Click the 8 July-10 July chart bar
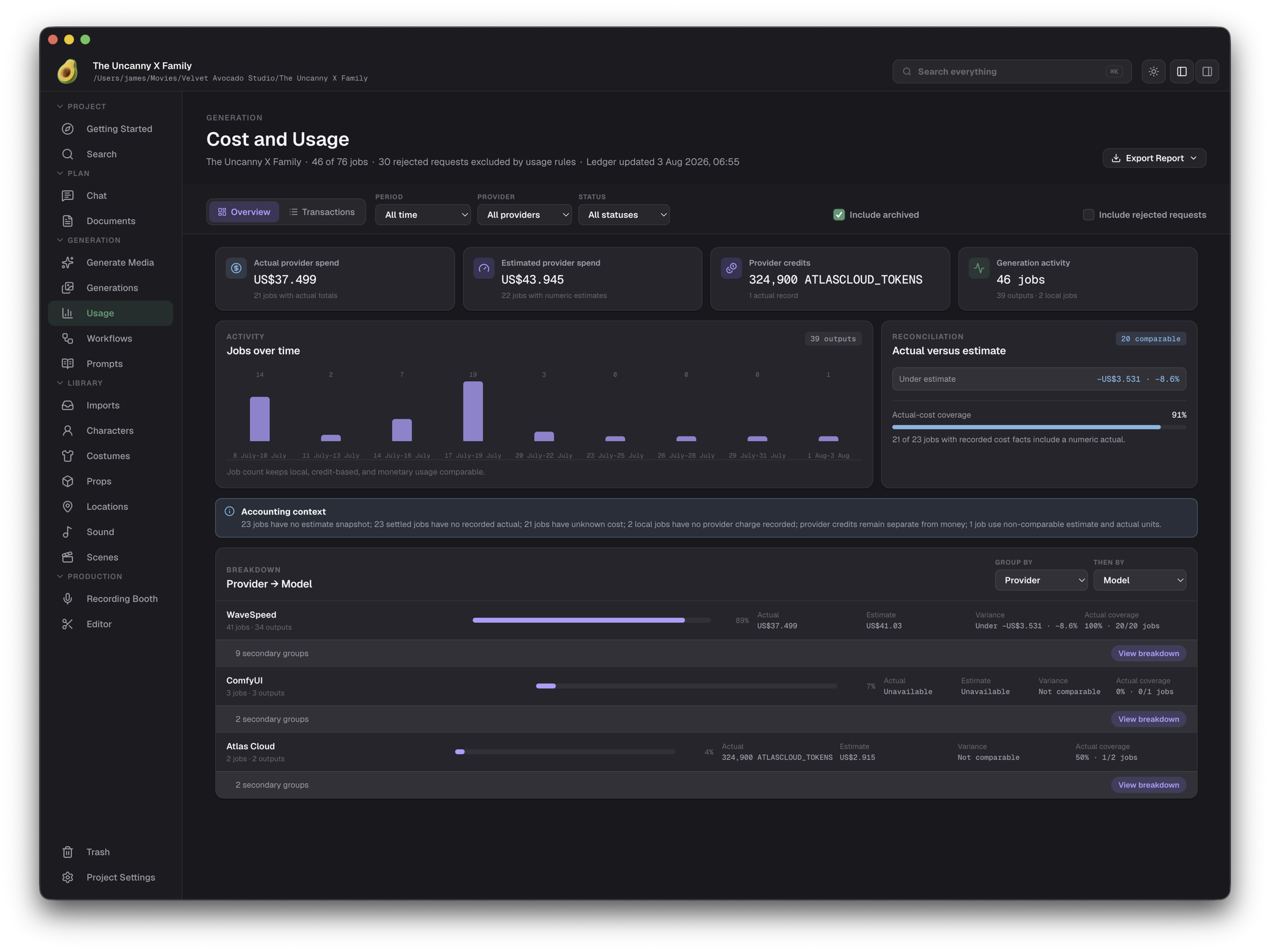The image size is (1270, 952). coord(259,419)
